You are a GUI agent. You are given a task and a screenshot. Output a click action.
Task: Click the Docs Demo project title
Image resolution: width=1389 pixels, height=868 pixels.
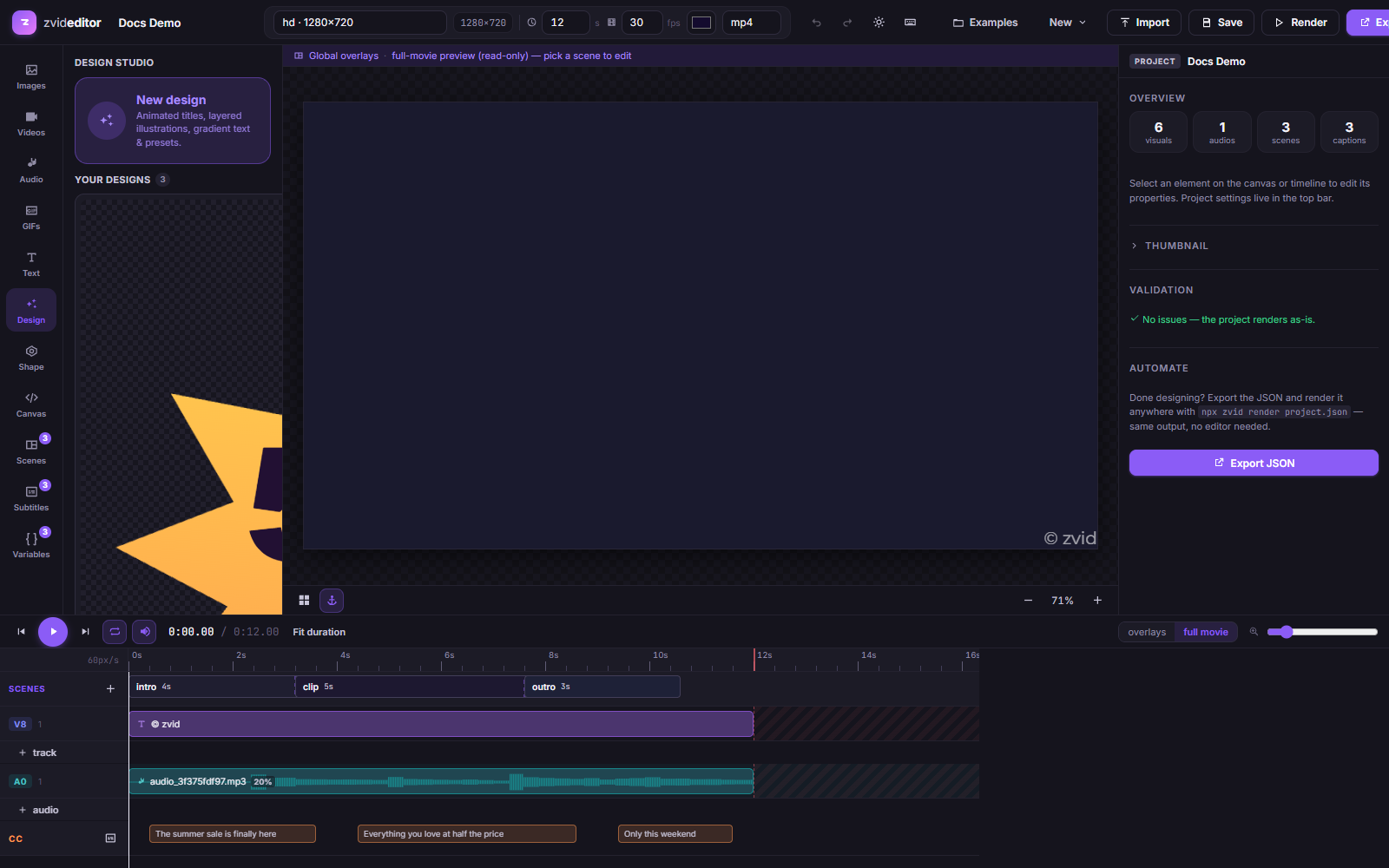(x=149, y=23)
